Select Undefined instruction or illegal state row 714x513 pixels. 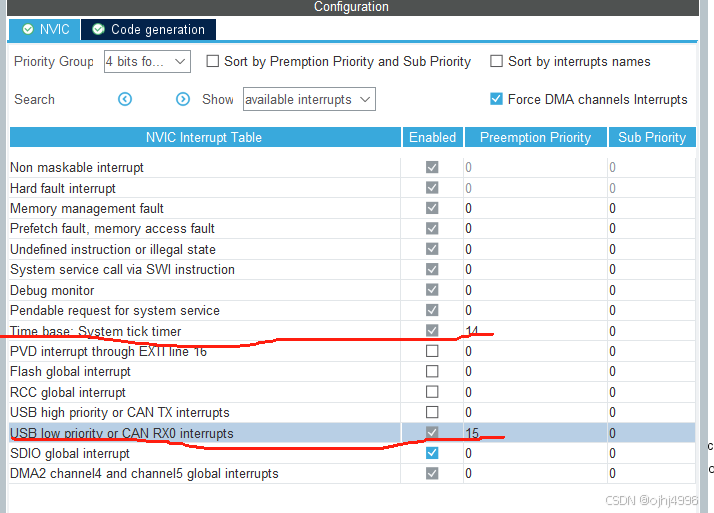[x=352, y=249]
